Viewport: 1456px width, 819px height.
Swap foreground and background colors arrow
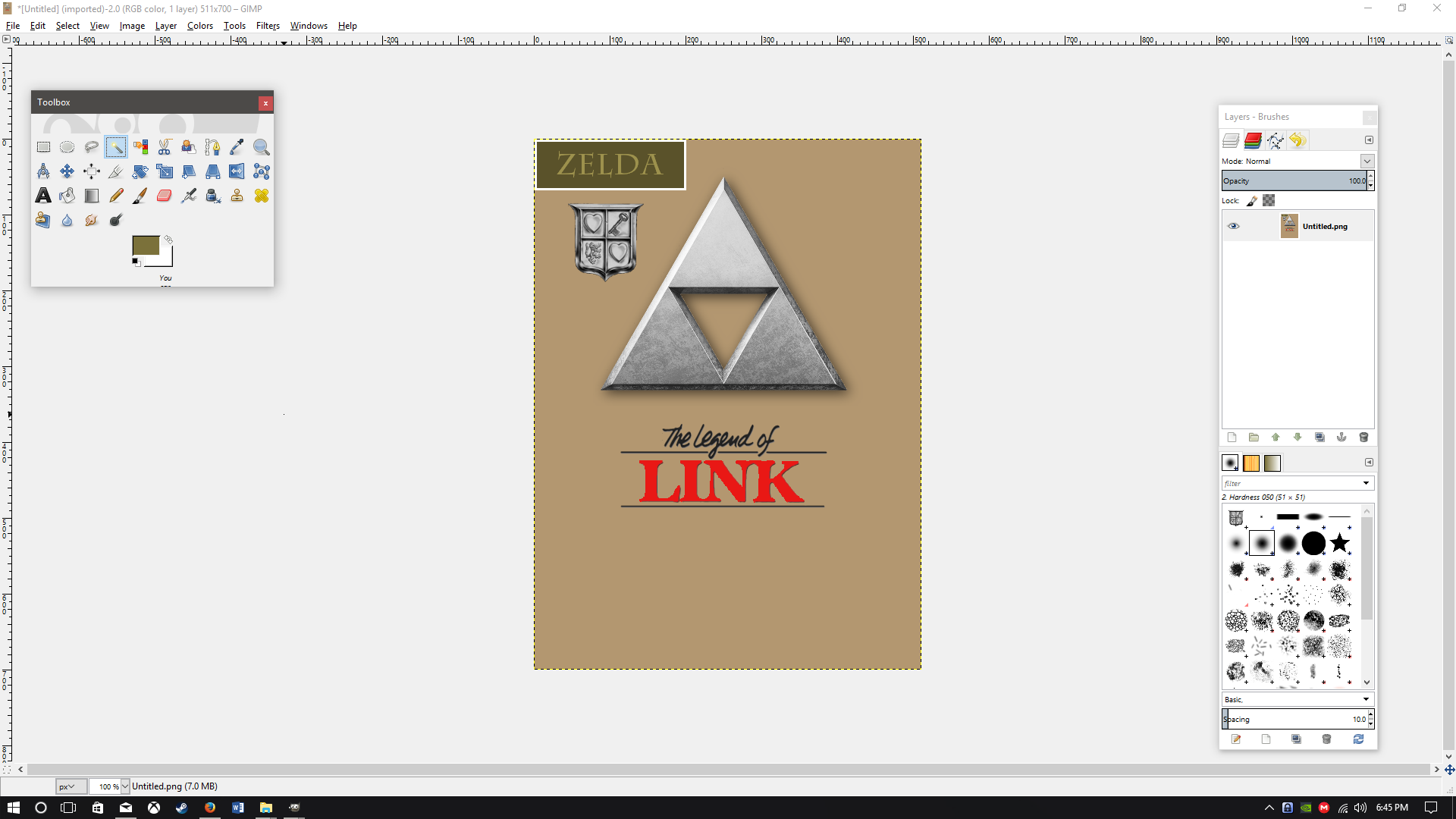click(x=168, y=240)
